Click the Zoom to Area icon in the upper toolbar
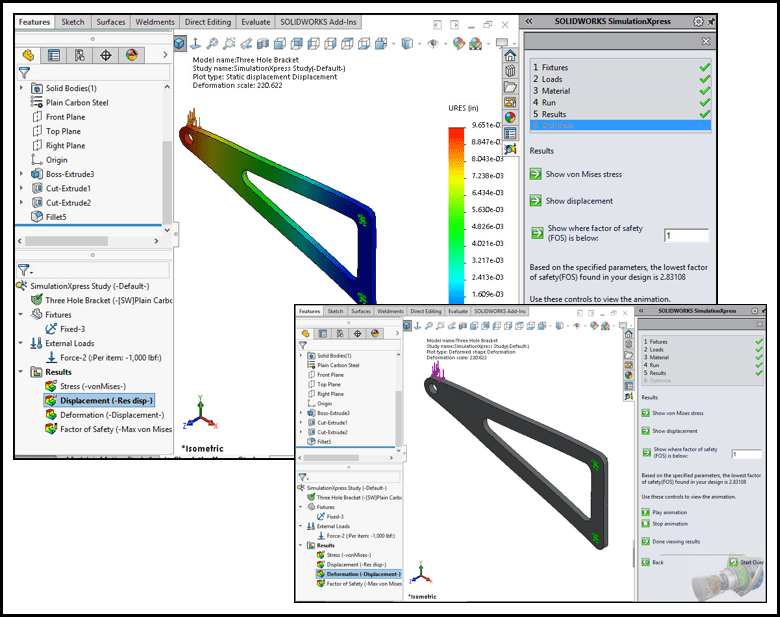Viewport: 780px width, 617px height. pos(229,44)
